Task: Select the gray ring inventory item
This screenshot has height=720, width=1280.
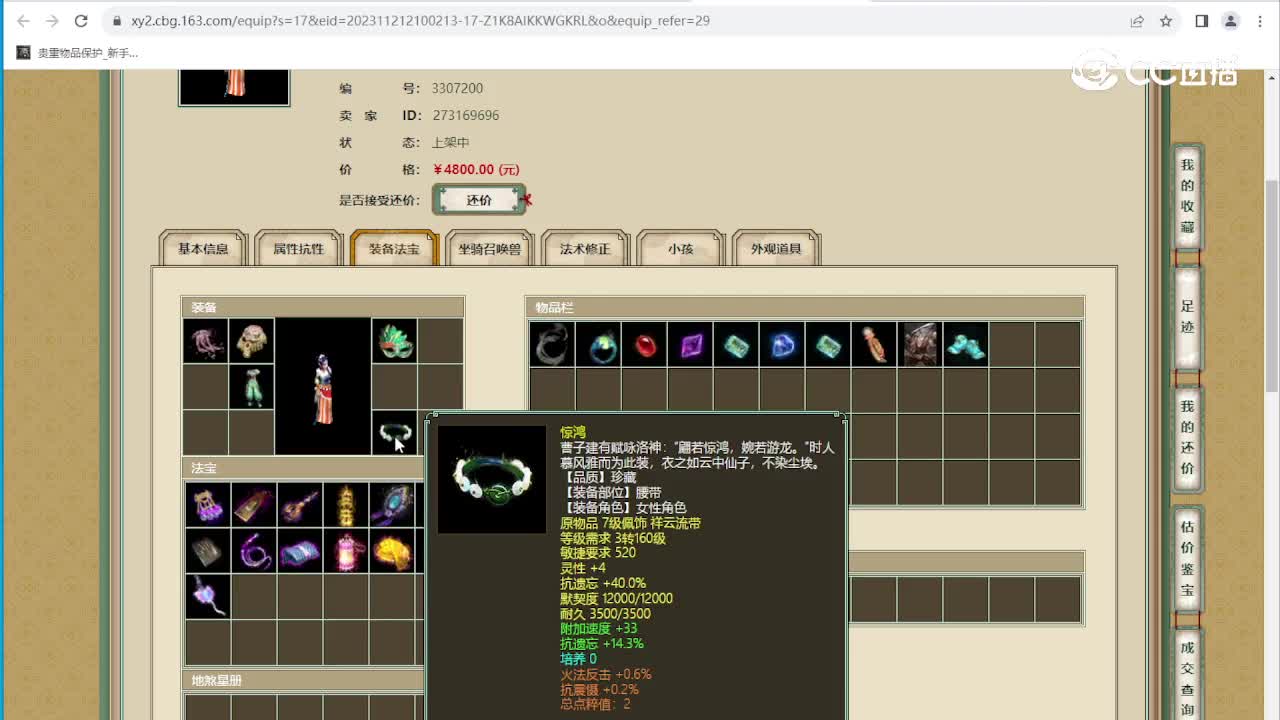Action: click(552, 344)
